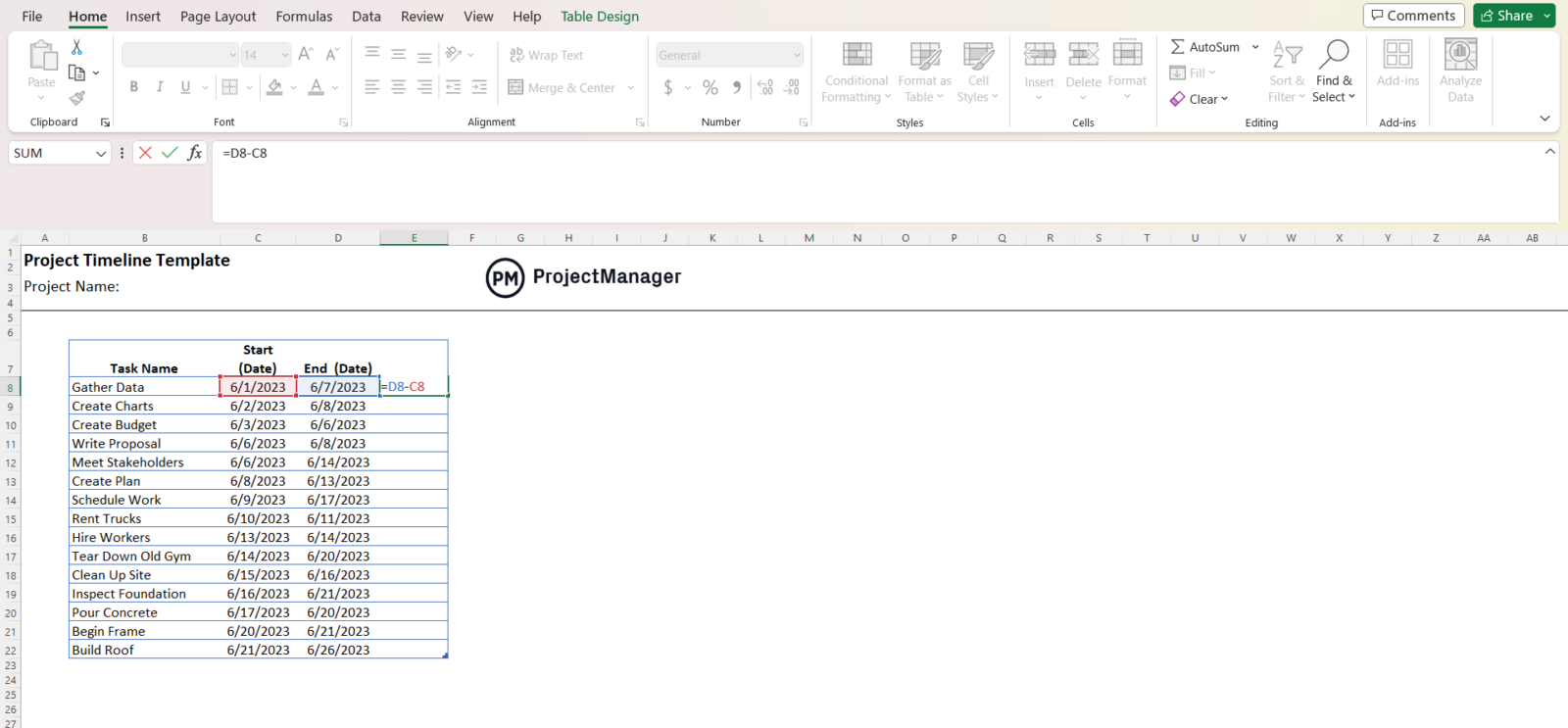Click the Decrease Decimal icon

792,87
